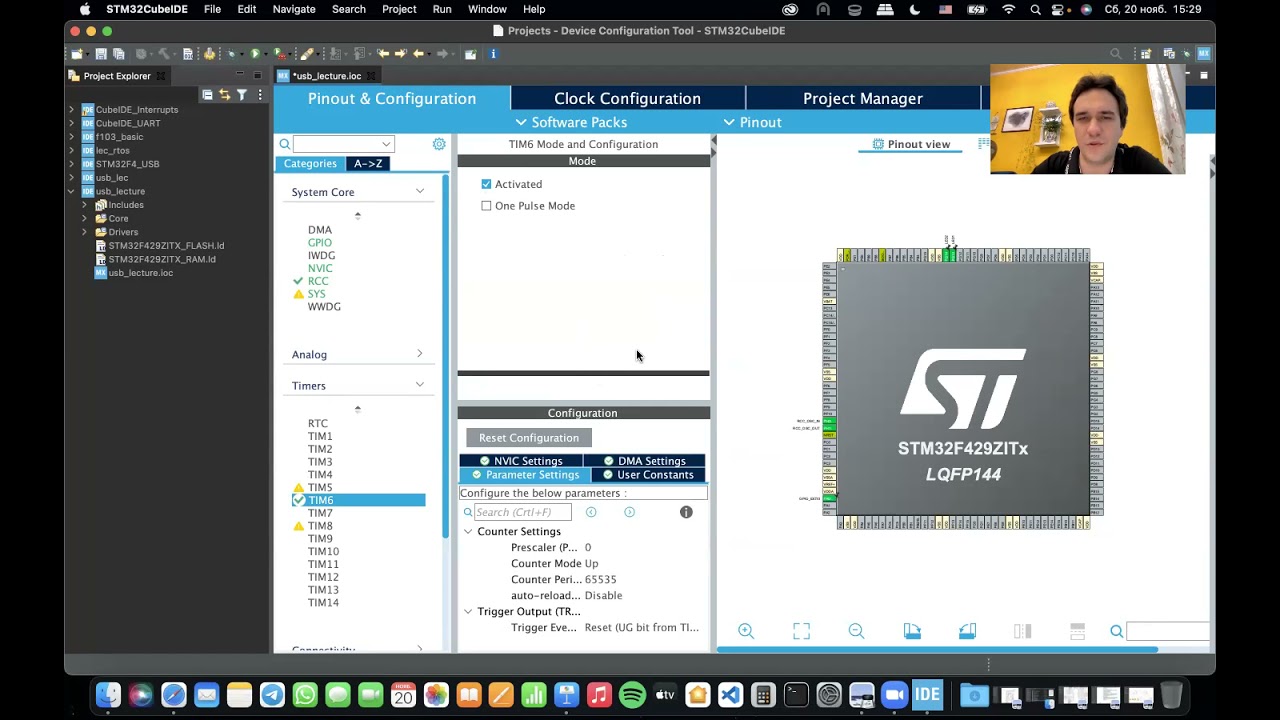Image resolution: width=1280 pixels, height=720 pixels.
Task: Open the Project menu
Action: (x=399, y=9)
